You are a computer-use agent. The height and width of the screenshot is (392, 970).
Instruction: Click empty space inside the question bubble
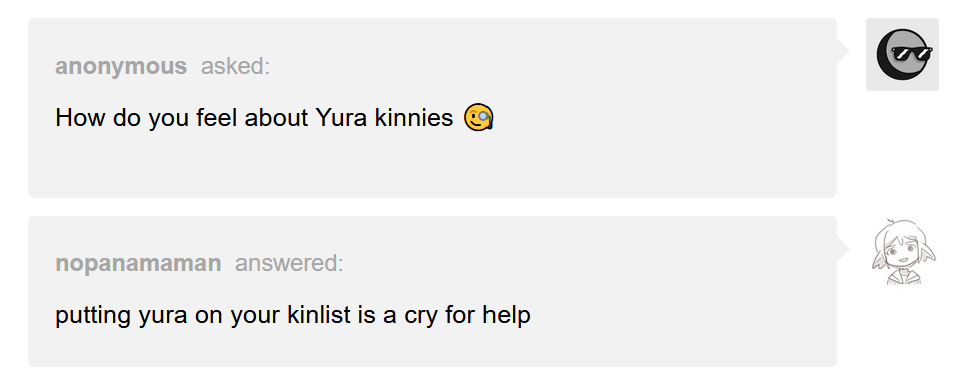pos(619,161)
